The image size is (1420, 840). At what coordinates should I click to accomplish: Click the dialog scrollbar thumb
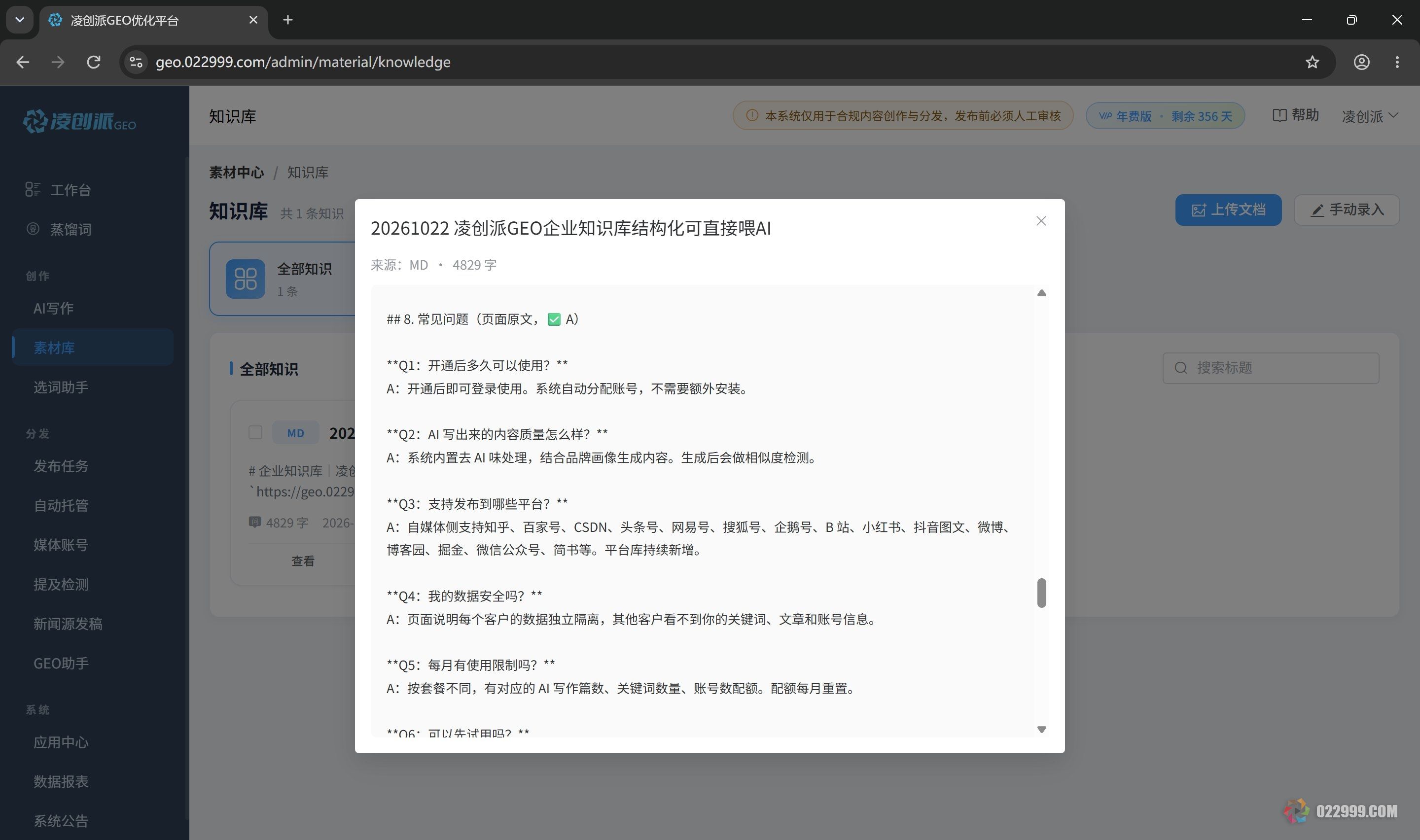pyautogui.click(x=1041, y=593)
